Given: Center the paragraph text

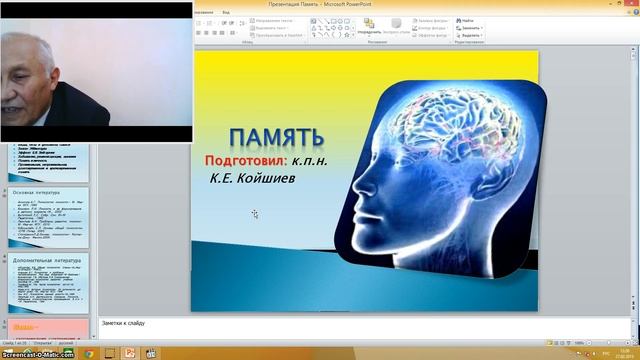Looking at the screenshot, I should [x=206, y=33].
